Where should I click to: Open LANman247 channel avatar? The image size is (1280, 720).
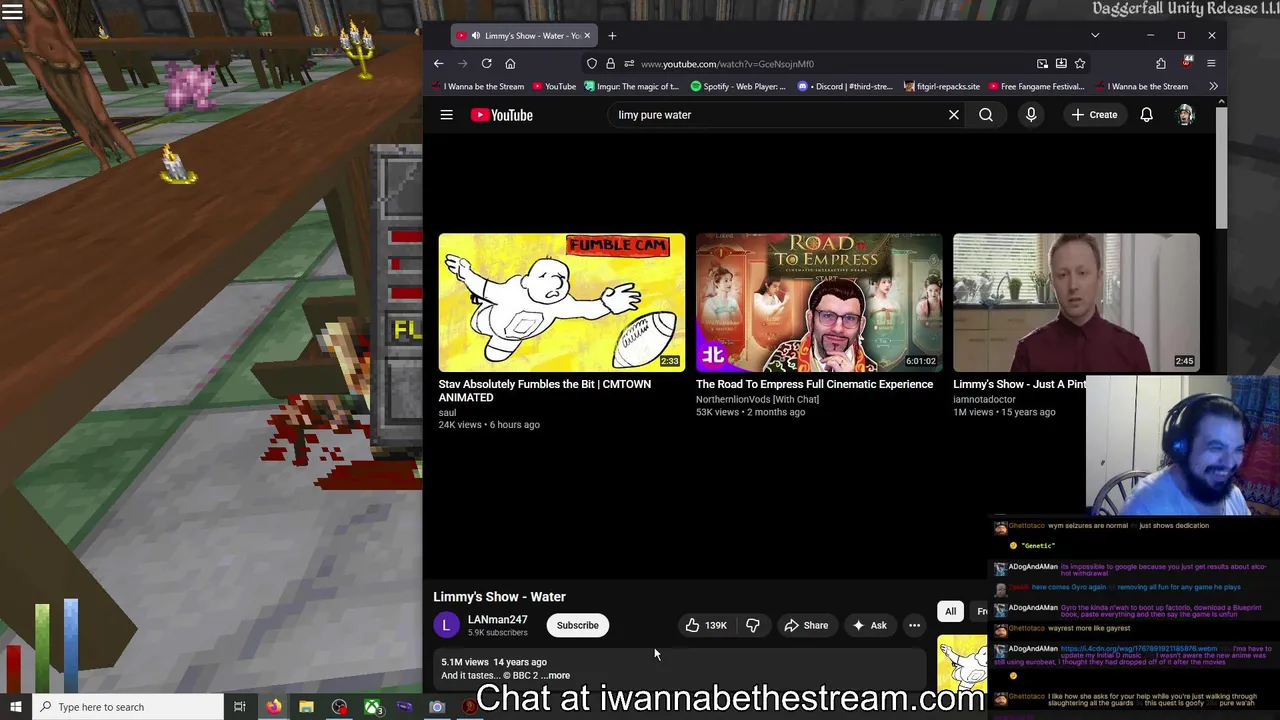click(x=446, y=626)
